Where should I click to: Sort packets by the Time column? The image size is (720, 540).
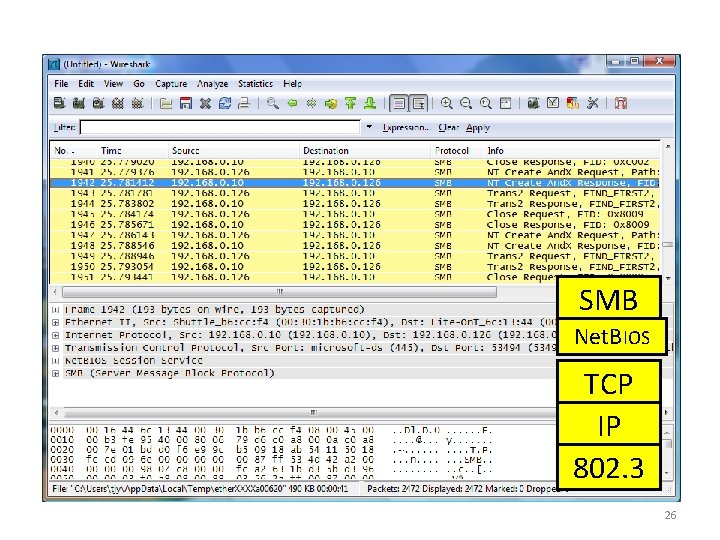coord(132,151)
